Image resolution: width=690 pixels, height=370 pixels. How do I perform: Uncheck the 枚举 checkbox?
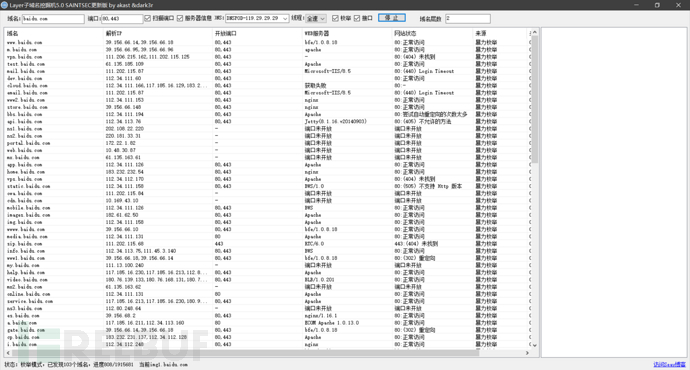335,18
